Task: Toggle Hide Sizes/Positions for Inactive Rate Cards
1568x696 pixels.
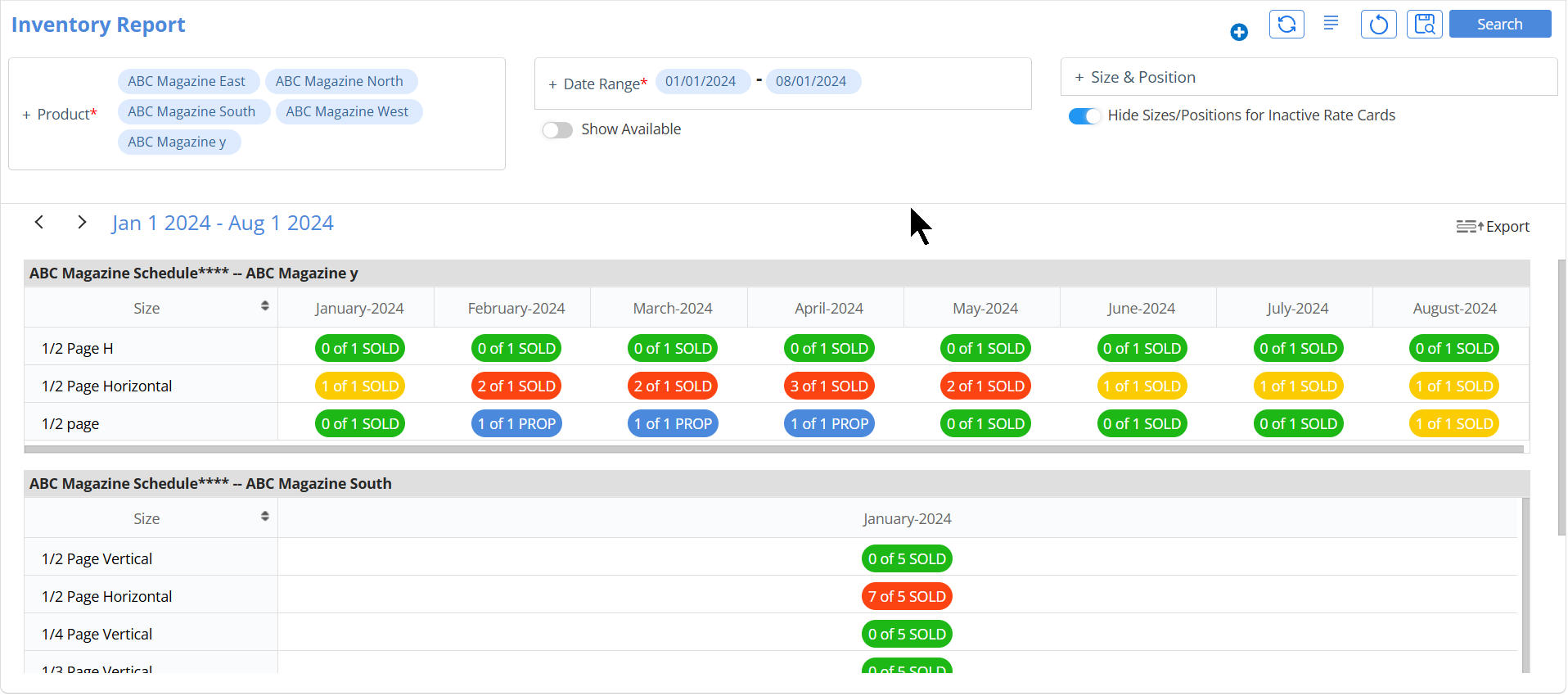Action: click(1084, 116)
